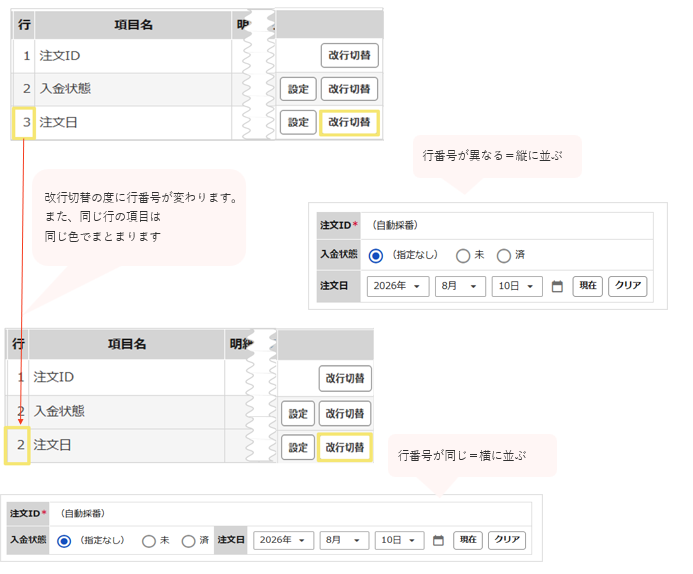Click 注文日 label in the side-by-side form
Viewport: 693px width, 574px height.
(x=231, y=540)
